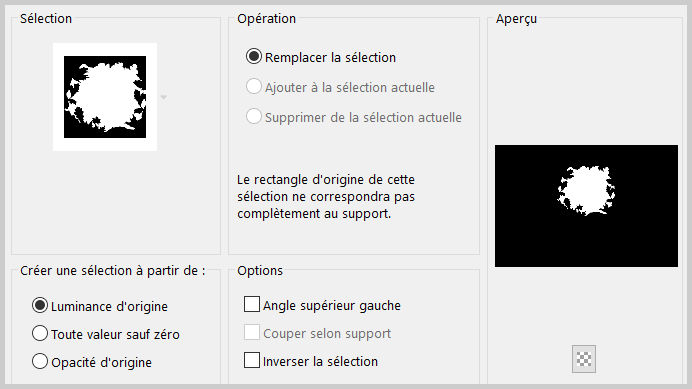Image resolution: width=692 pixels, height=389 pixels.
Task: Click the Opération group heading
Action: (x=267, y=19)
